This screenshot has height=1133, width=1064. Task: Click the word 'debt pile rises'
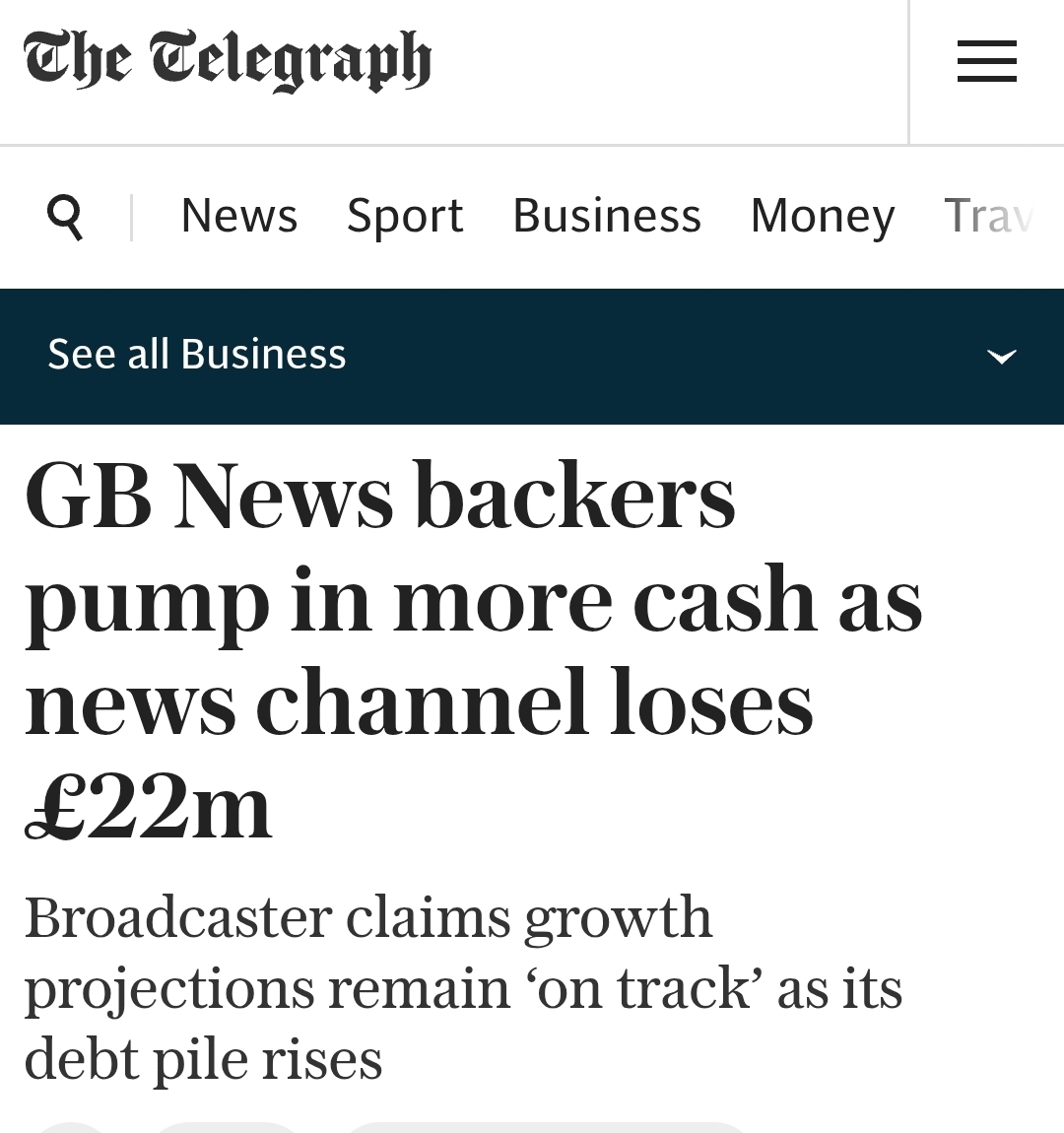click(x=203, y=1060)
